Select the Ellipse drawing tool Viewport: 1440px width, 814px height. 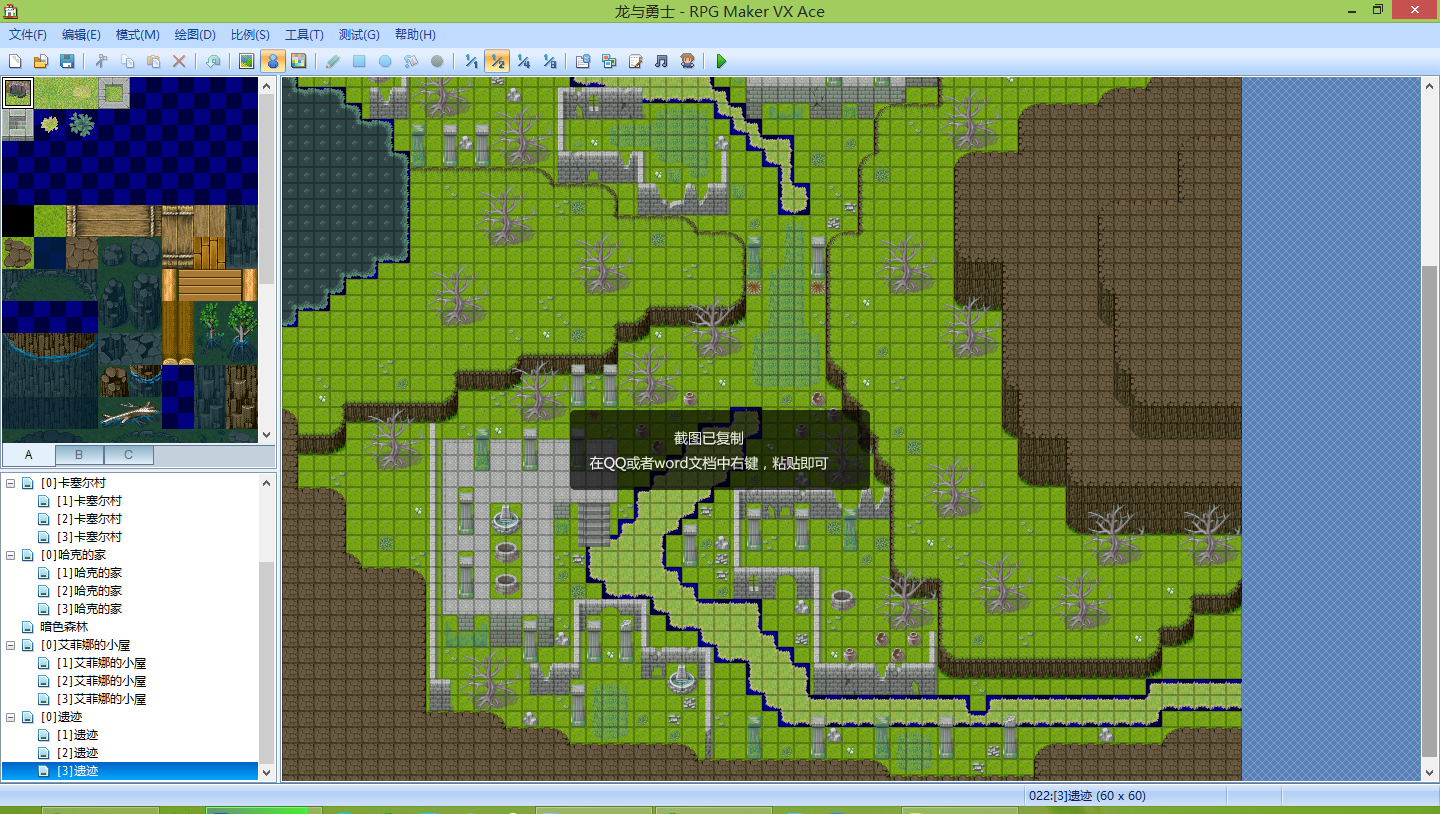point(385,61)
